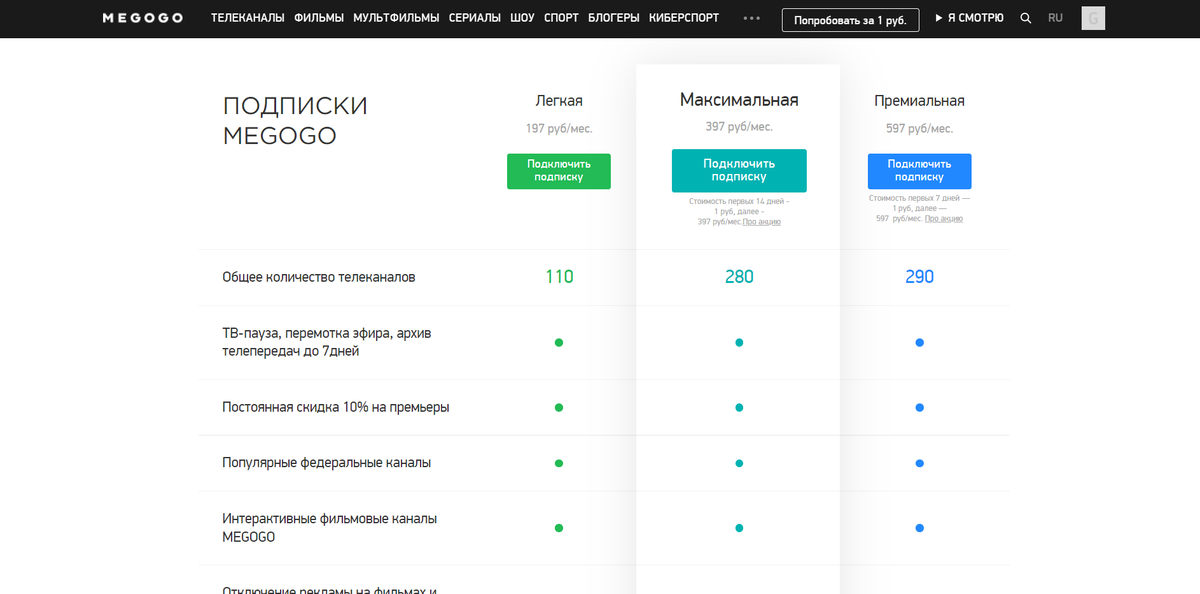
Task: Open Про акцию link under Премиальная
Action: (x=944, y=218)
